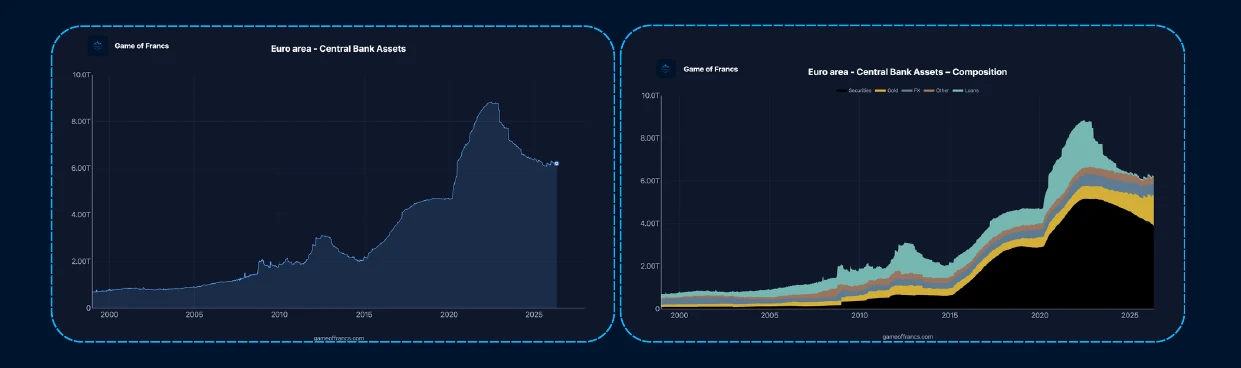Click the 6.00T axis label in the Composition chart
The height and width of the screenshot is (368, 1241).
649,181
